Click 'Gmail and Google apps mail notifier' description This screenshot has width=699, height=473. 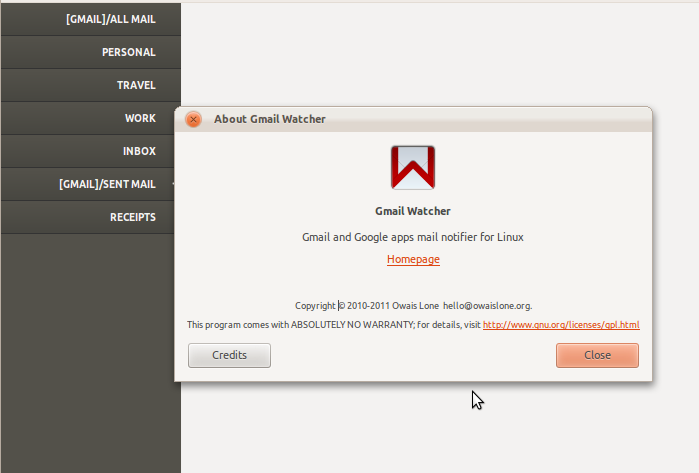413,237
